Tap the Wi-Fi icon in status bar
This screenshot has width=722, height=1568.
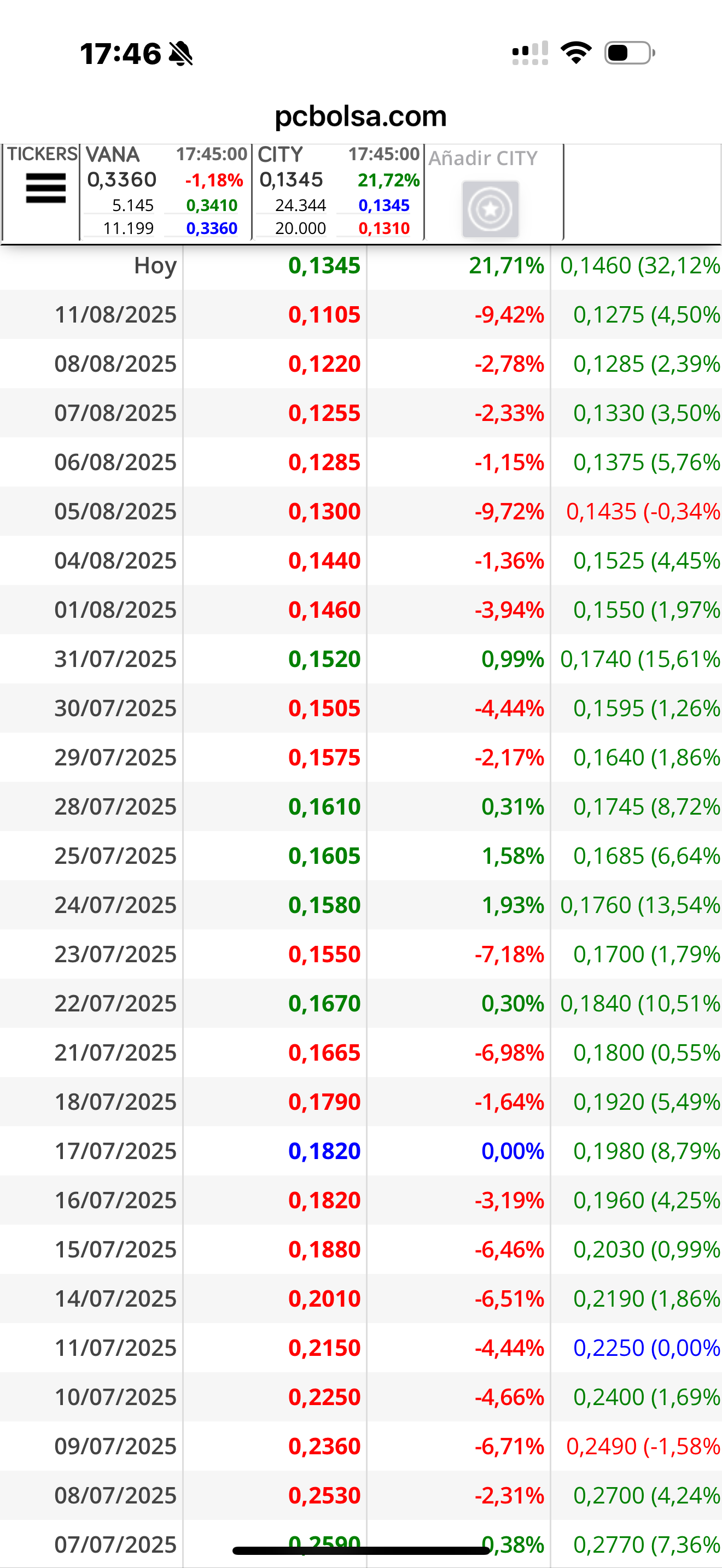pos(576,53)
